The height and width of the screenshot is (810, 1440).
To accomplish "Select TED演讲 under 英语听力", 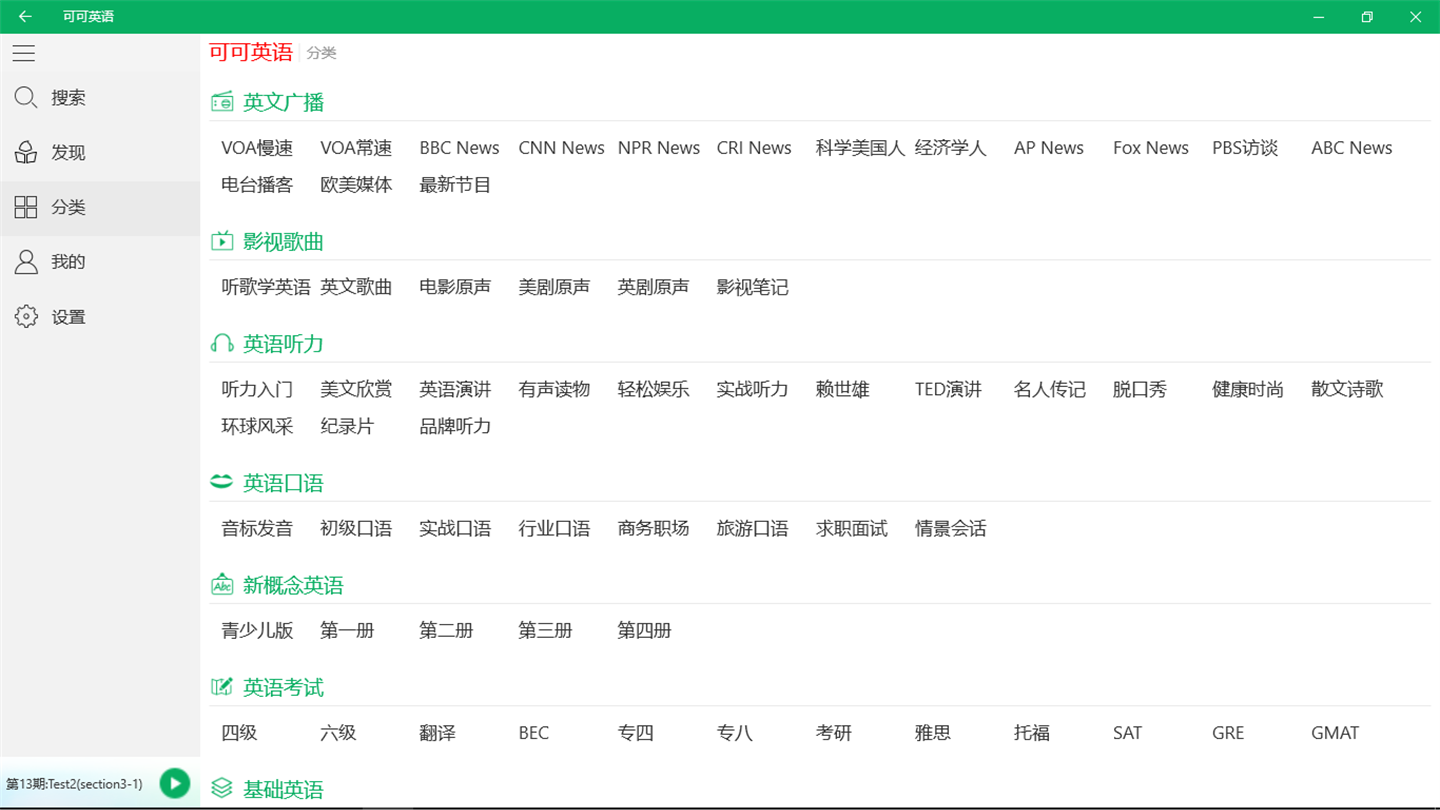I will coord(948,390).
